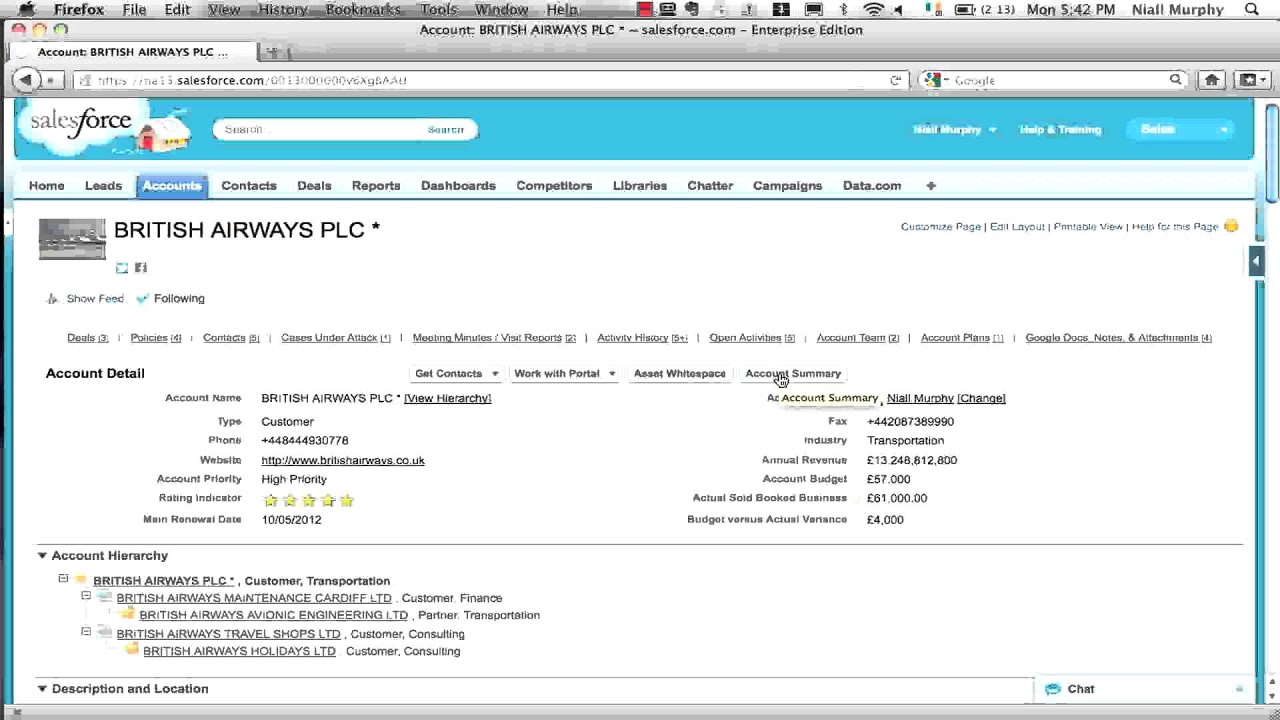
Task: Click the Facebook icon under account title
Action: coord(141,267)
